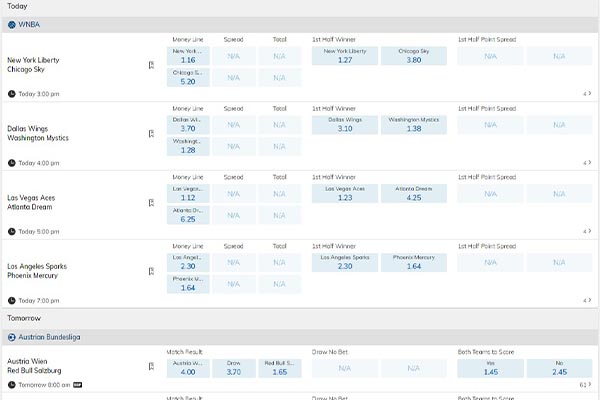Click the Tomorrow 8:00 am start time
Screen dimensions: 600x400
(x=44, y=385)
